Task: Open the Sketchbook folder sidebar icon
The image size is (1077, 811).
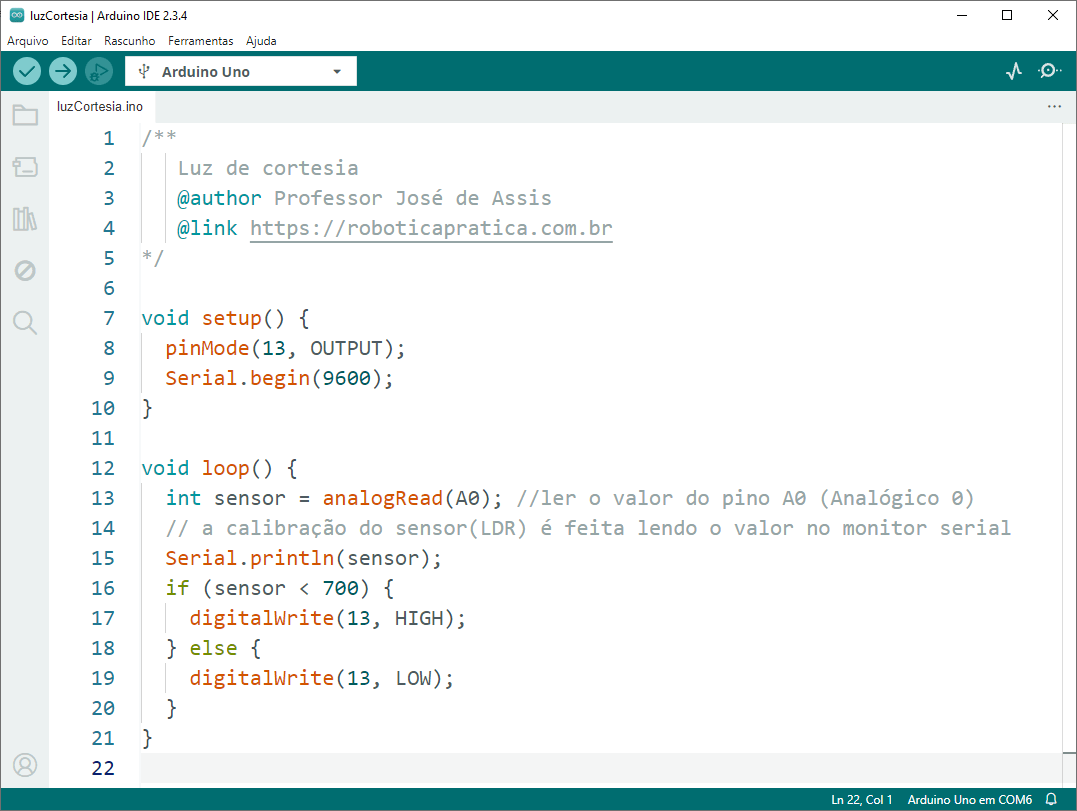Action: pyautogui.click(x=25, y=115)
